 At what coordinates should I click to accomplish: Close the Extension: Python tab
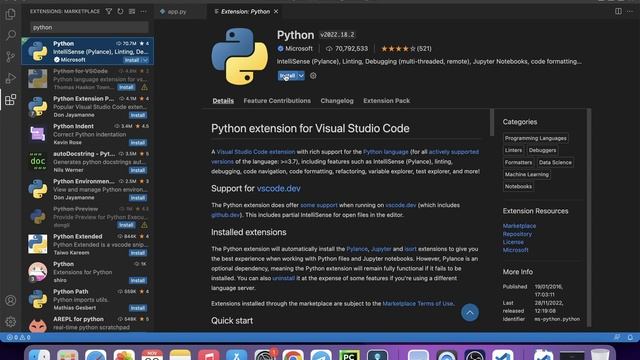(x=276, y=11)
